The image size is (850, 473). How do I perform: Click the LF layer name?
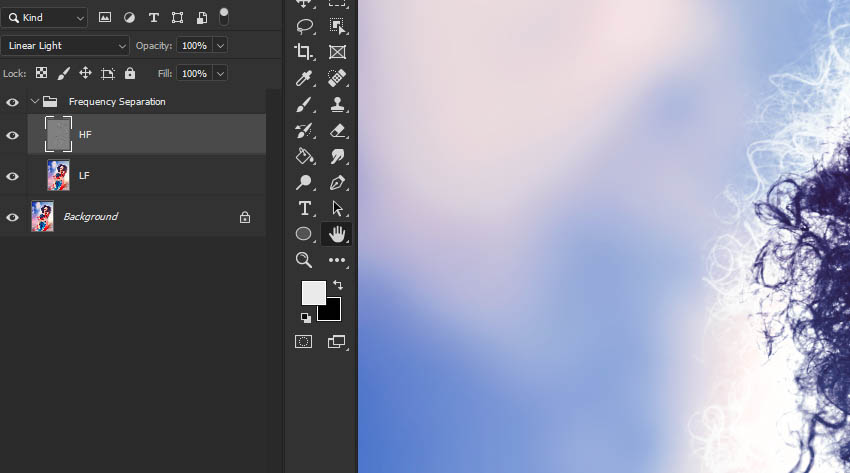point(84,176)
